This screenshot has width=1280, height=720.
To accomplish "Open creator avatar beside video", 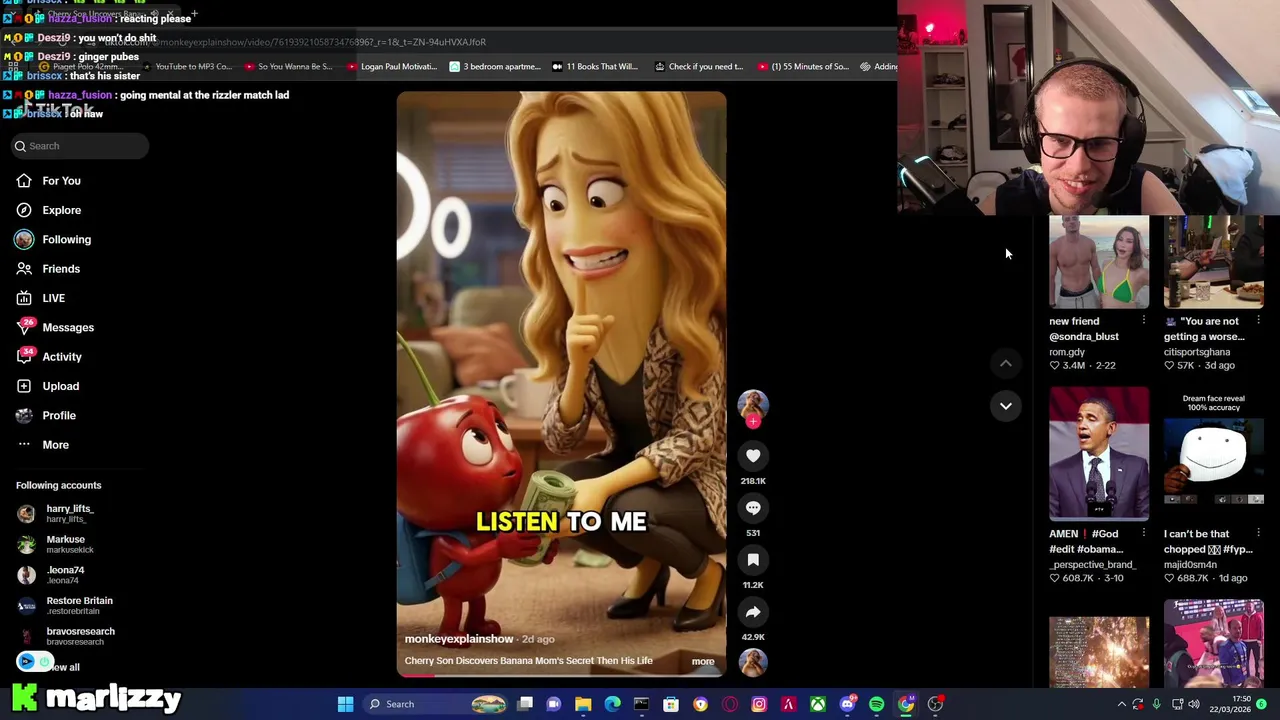I will point(753,404).
